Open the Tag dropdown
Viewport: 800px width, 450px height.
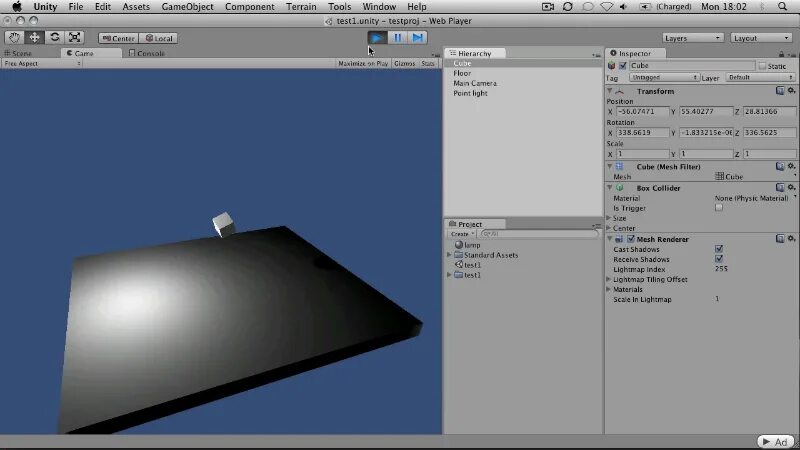(x=664, y=78)
